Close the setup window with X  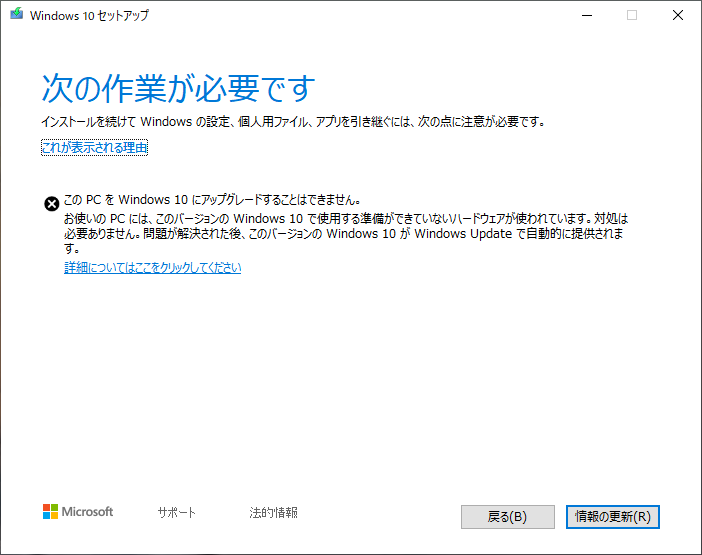point(677,15)
